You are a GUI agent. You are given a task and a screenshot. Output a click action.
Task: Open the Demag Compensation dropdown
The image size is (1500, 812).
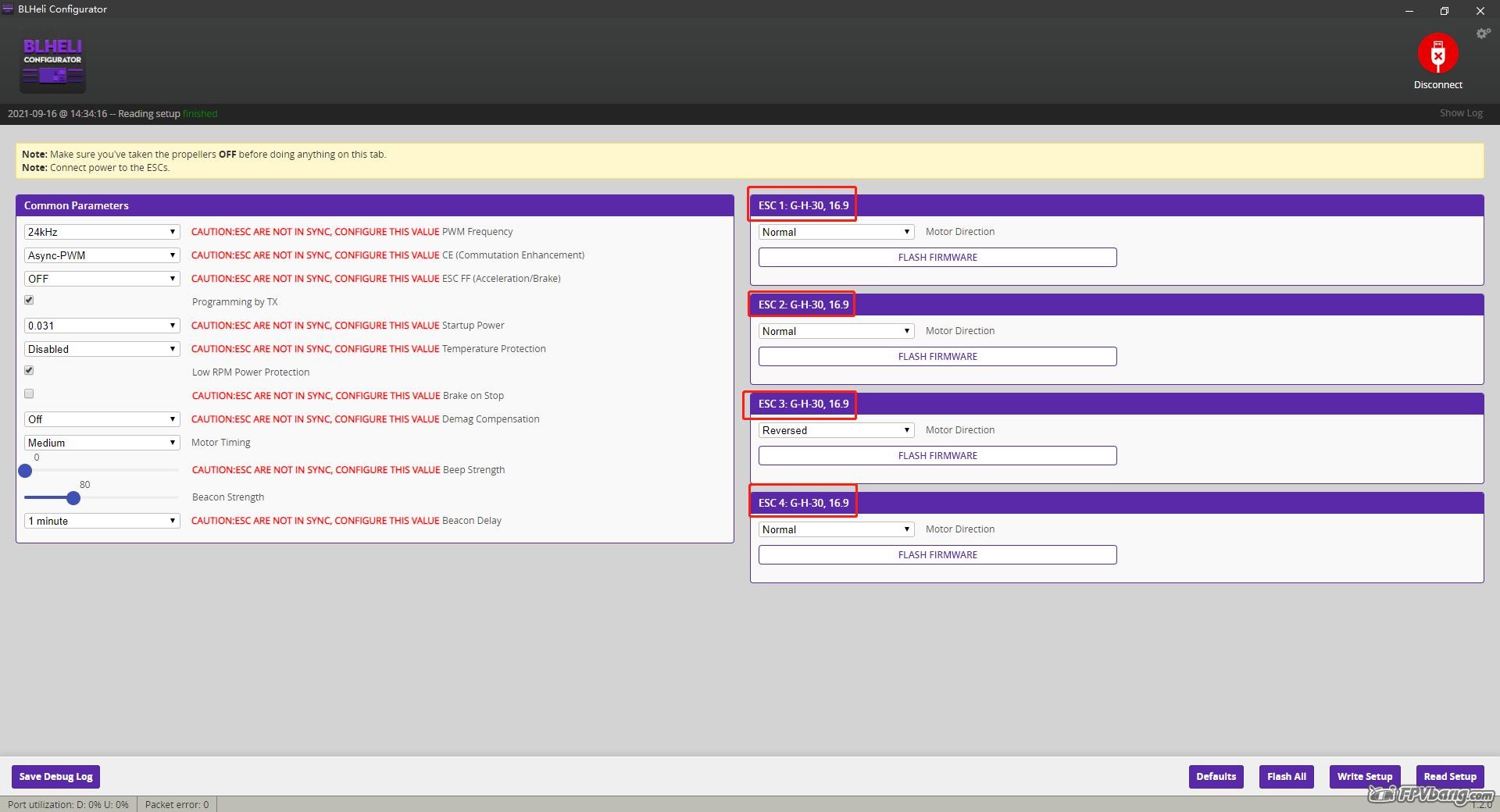pos(102,419)
